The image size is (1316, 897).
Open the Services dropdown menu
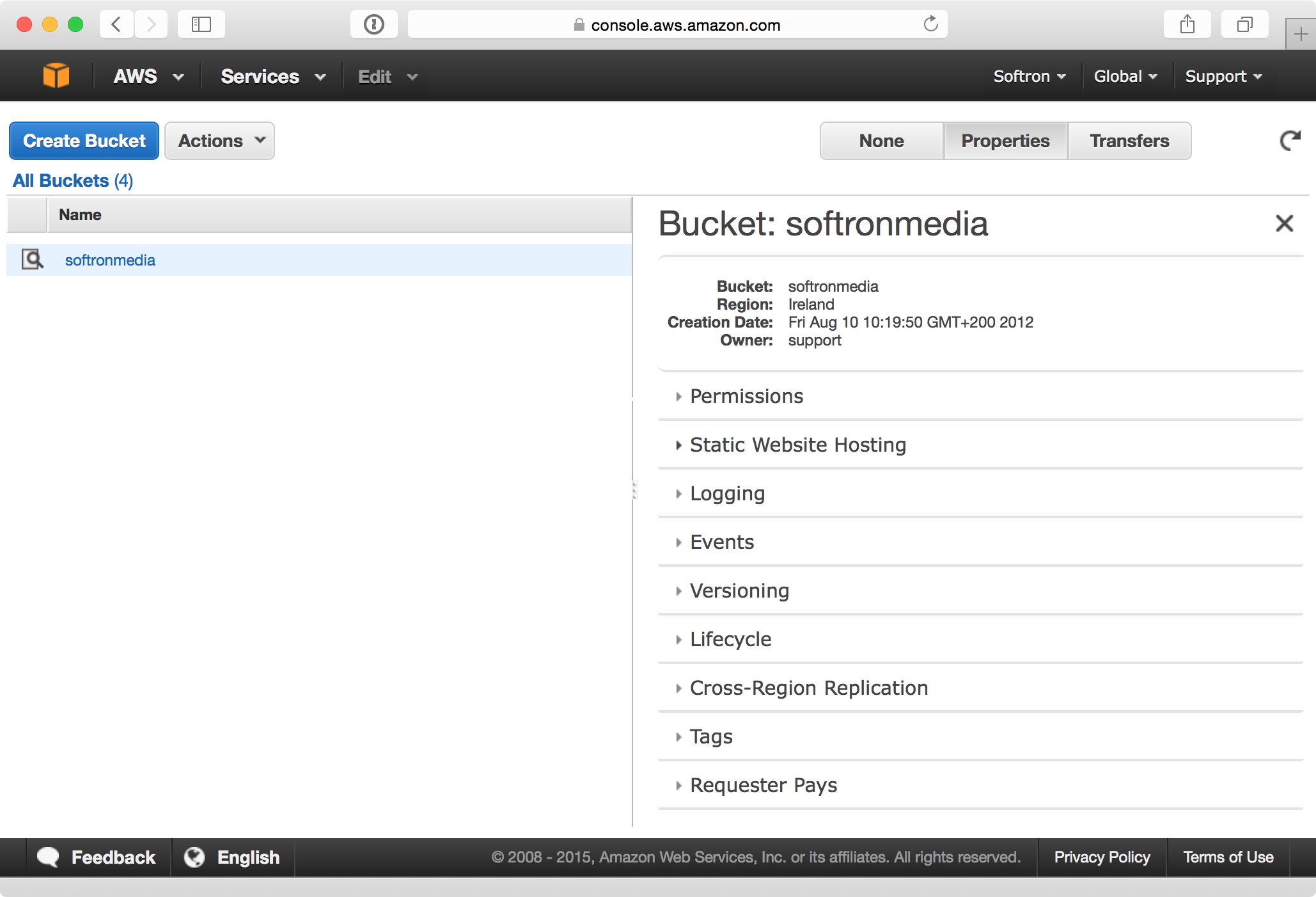coord(273,77)
